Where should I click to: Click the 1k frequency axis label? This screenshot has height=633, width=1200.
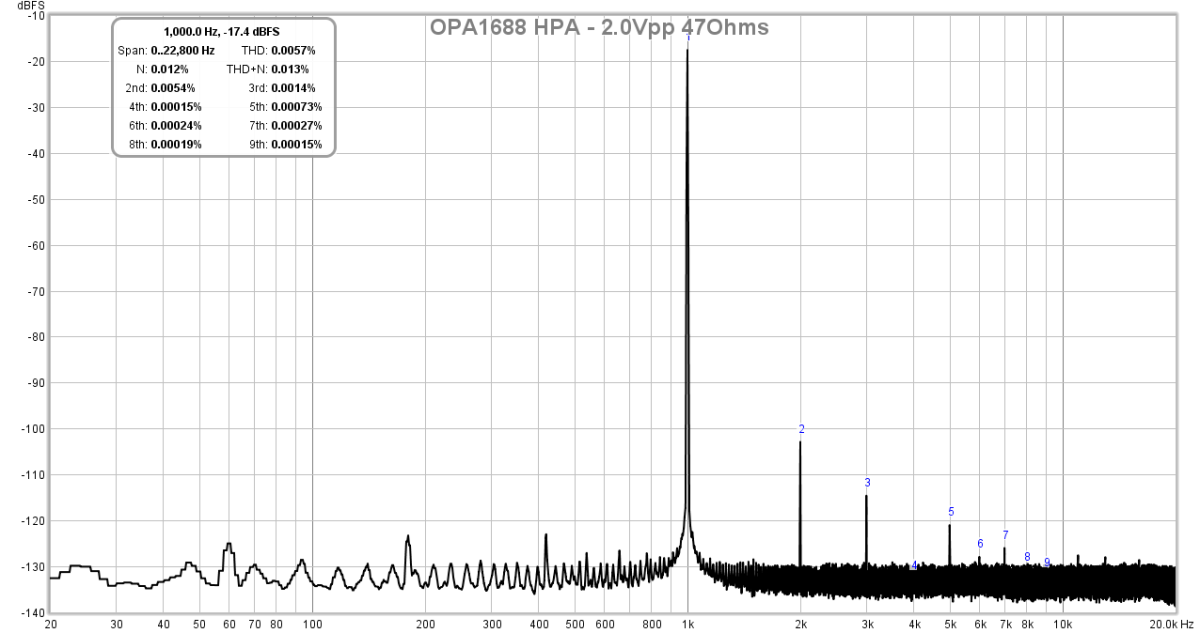[x=687, y=625]
